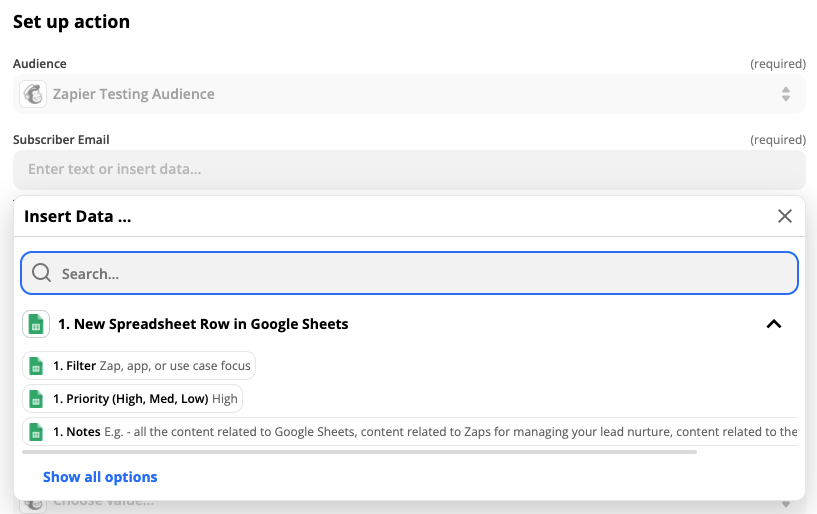This screenshot has height=514, width=817.
Task: Click the magnifying glass search icon
Action: [x=41, y=273]
